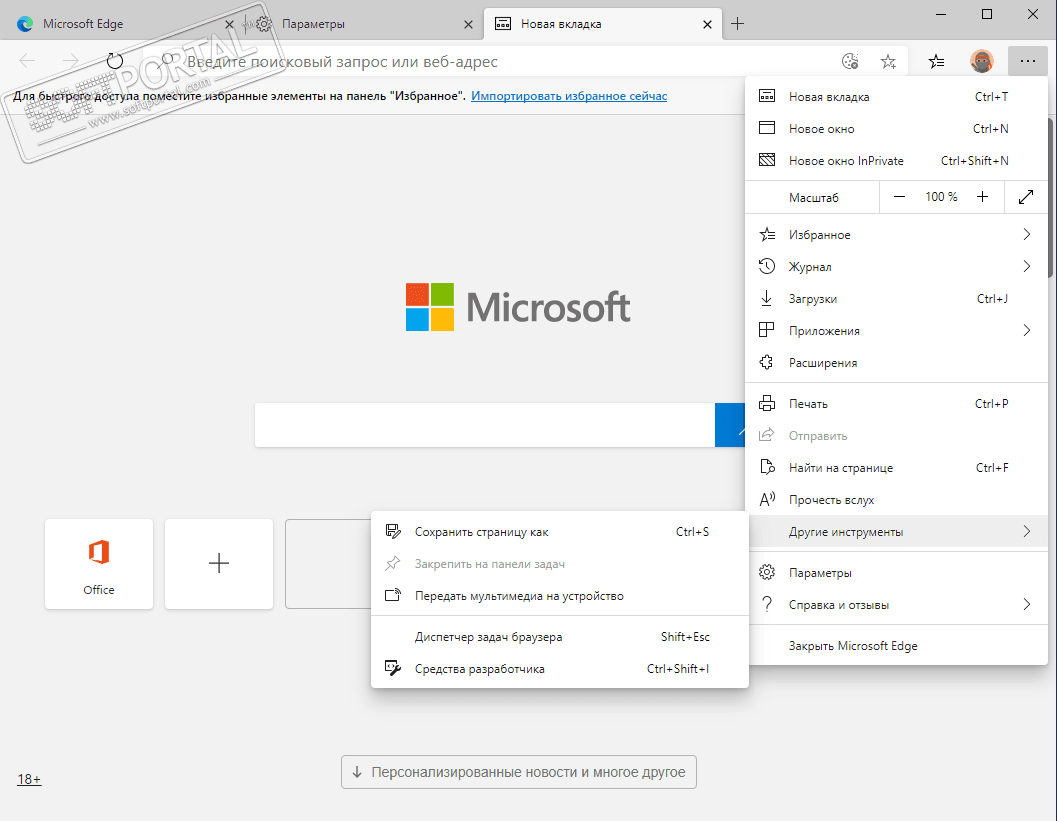Click the Microsoft search box
Viewport: 1057px width, 821px height.
click(485, 425)
